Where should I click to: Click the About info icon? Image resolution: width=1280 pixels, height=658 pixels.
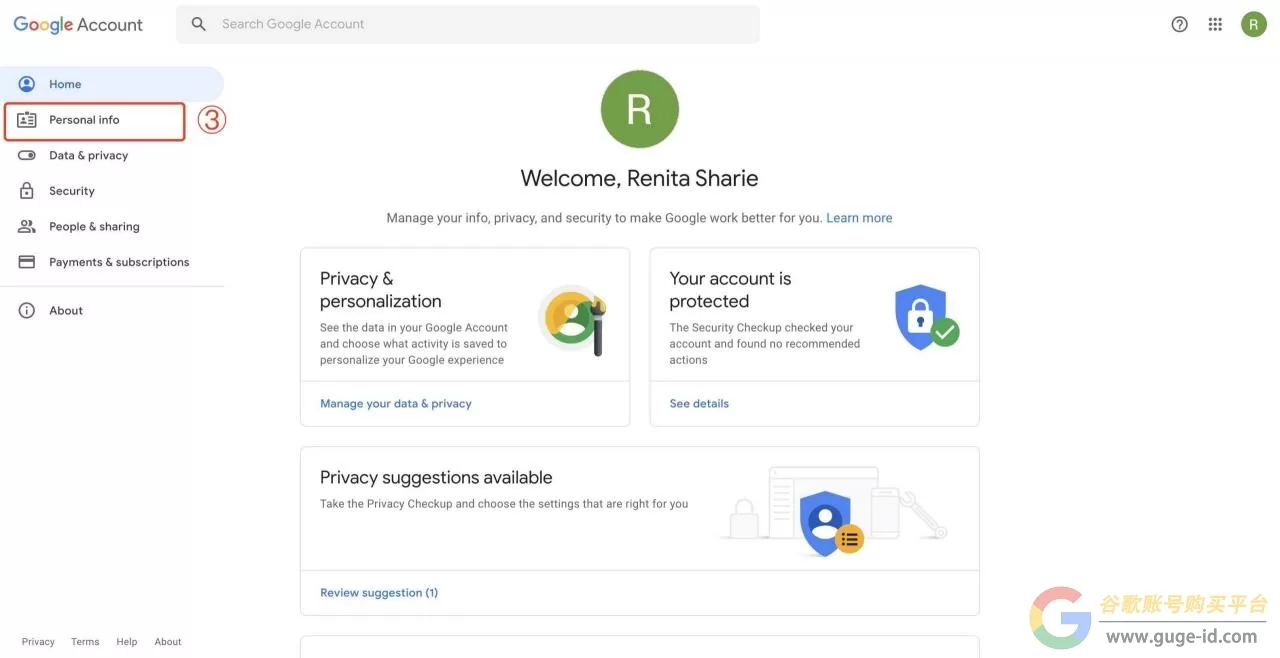coord(27,310)
